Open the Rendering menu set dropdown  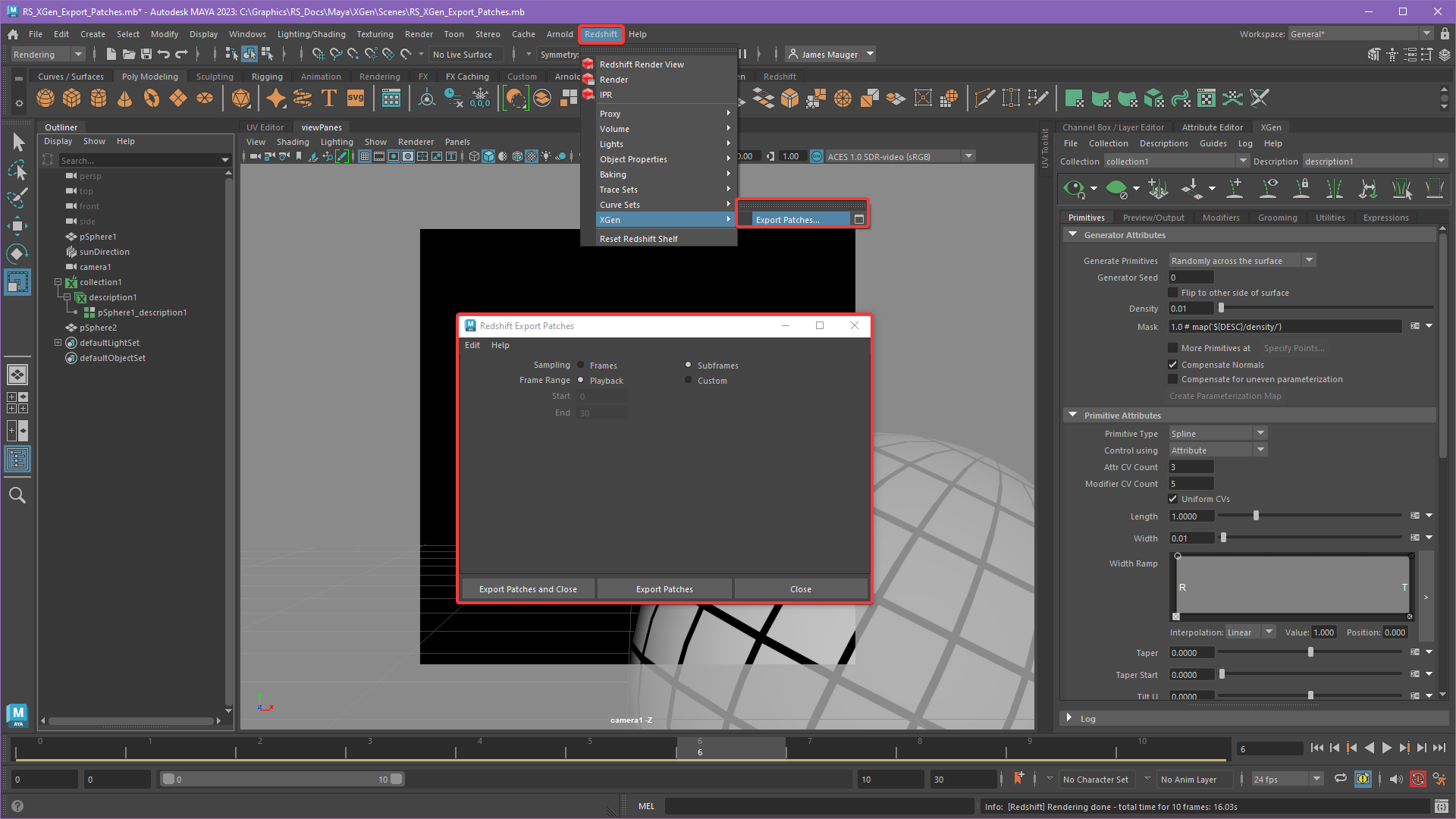click(x=48, y=54)
